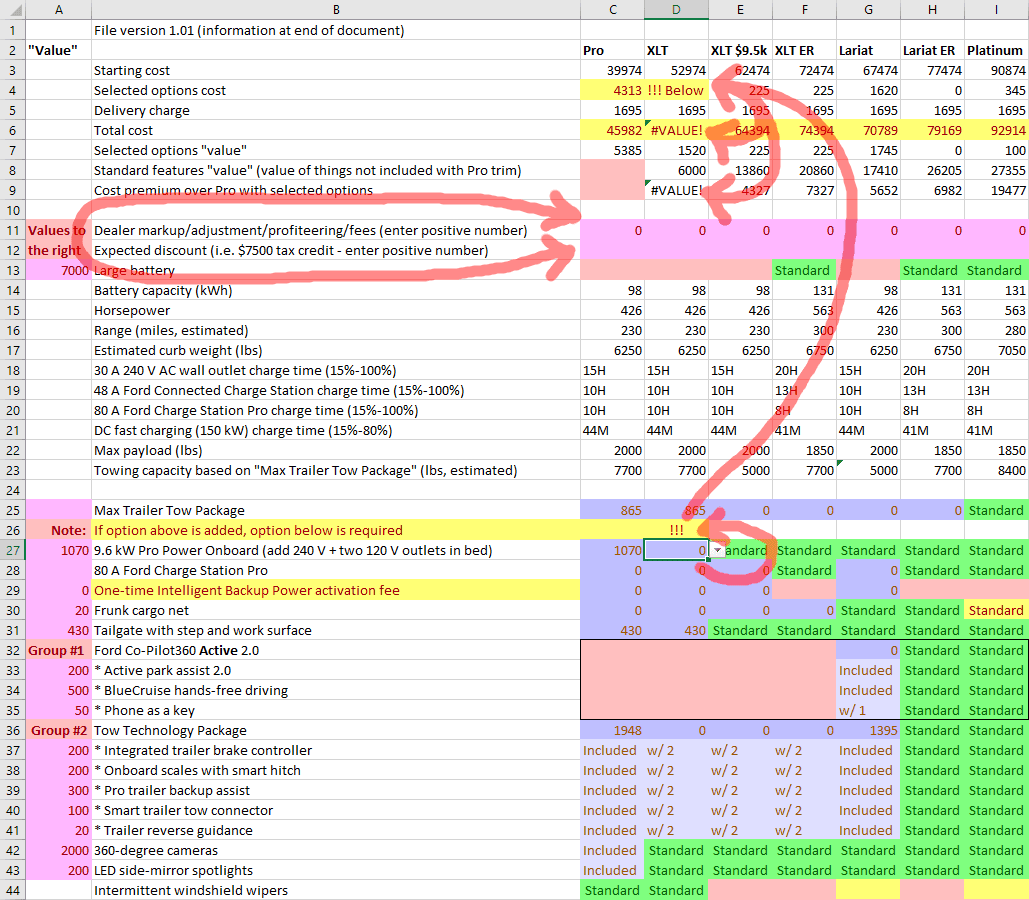The image size is (1029, 900).
Task: Select the XLT Total cost #VALUE! cell
Action: click(676, 130)
